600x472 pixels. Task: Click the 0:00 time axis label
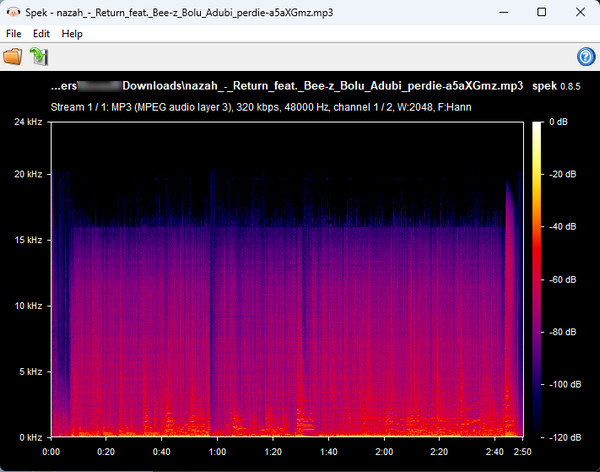coord(51,452)
